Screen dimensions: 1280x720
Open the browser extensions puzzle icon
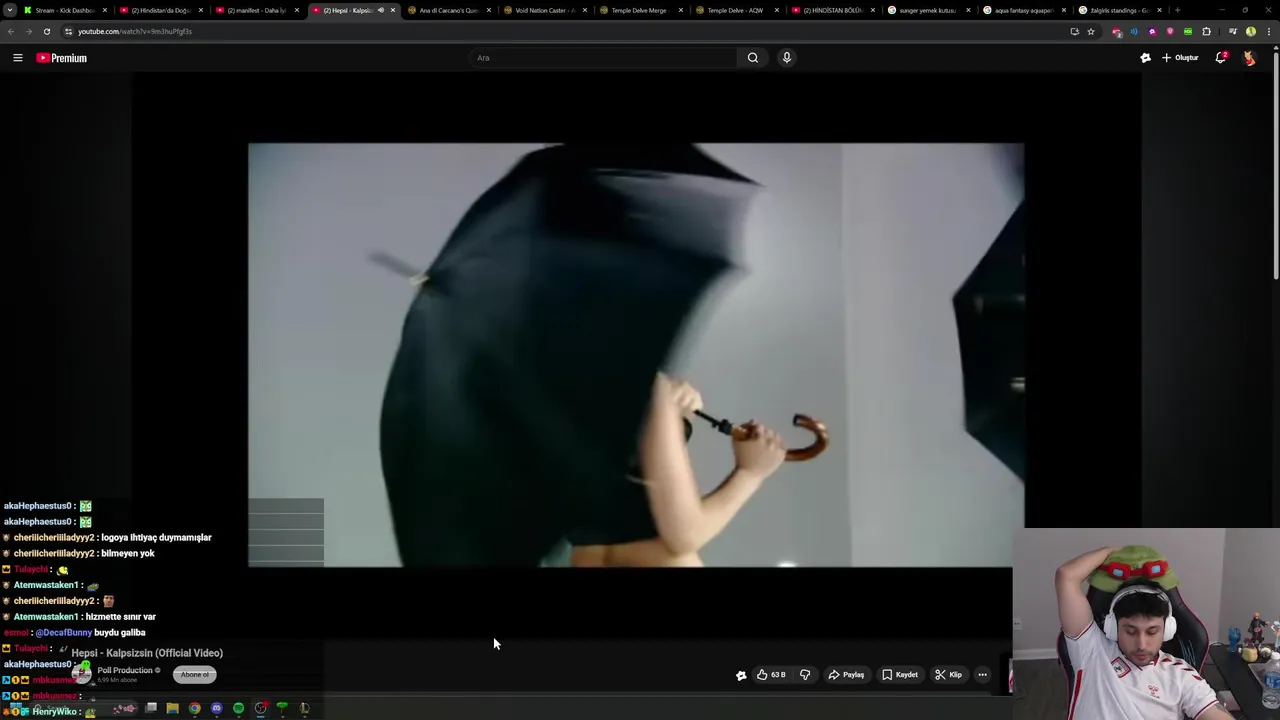click(1206, 31)
